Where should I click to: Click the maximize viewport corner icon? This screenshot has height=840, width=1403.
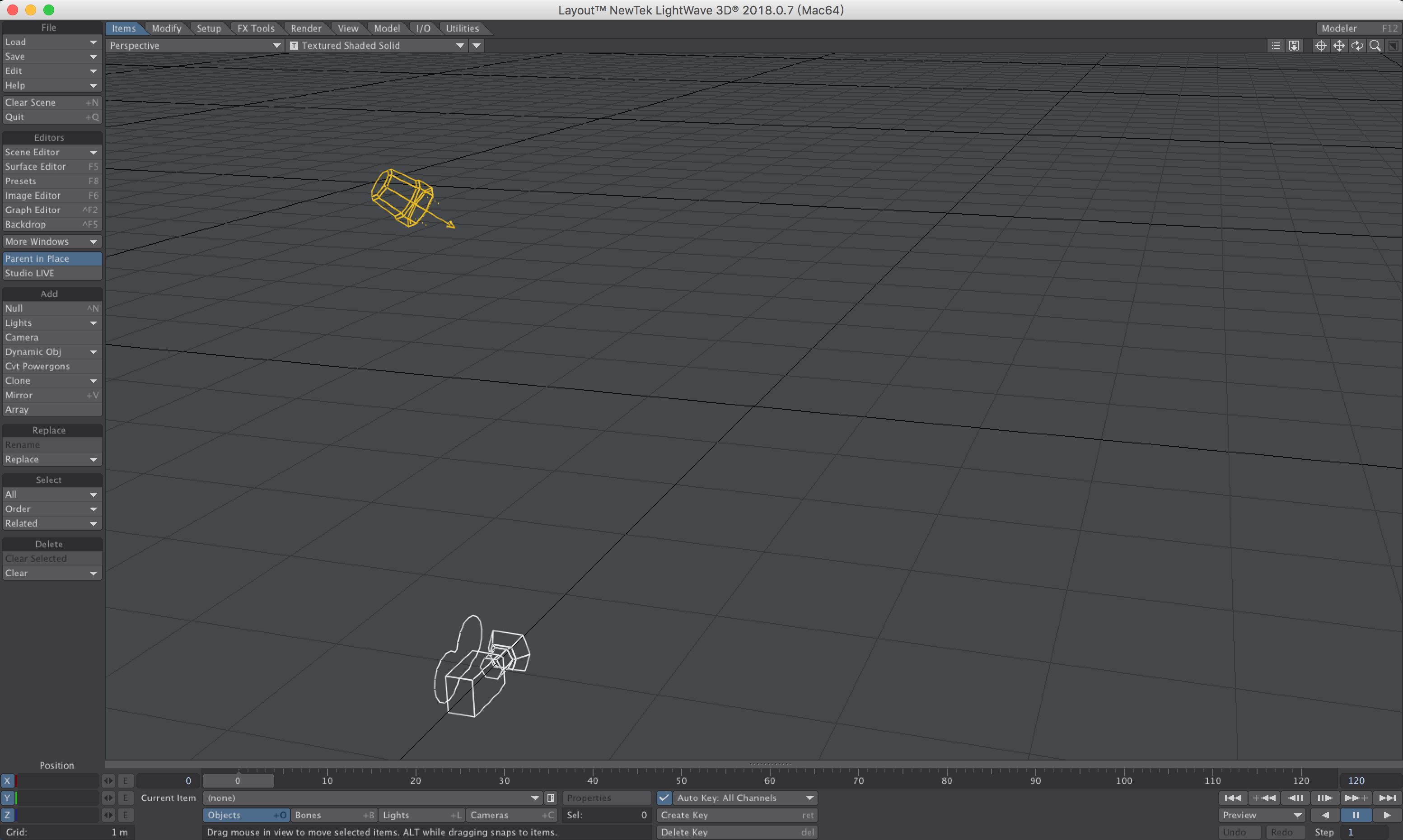(1394, 46)
